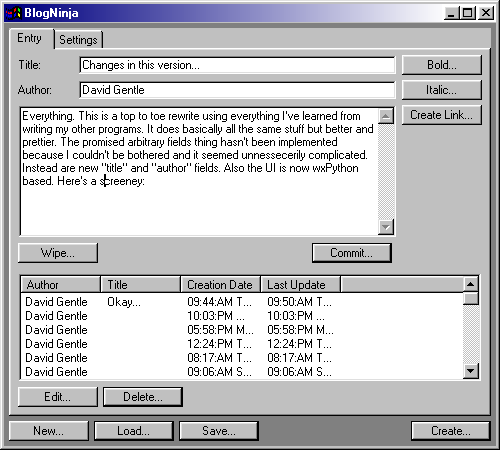Commit the current blog entry

pyautogui.click(x=352, y=253)
